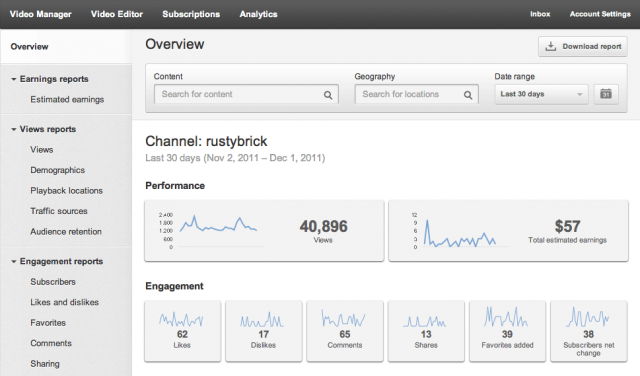The image size is (640, 376).
Task: Open the Last 30 days dropdown
Action: pyautogui.click(x=541, y=94)
